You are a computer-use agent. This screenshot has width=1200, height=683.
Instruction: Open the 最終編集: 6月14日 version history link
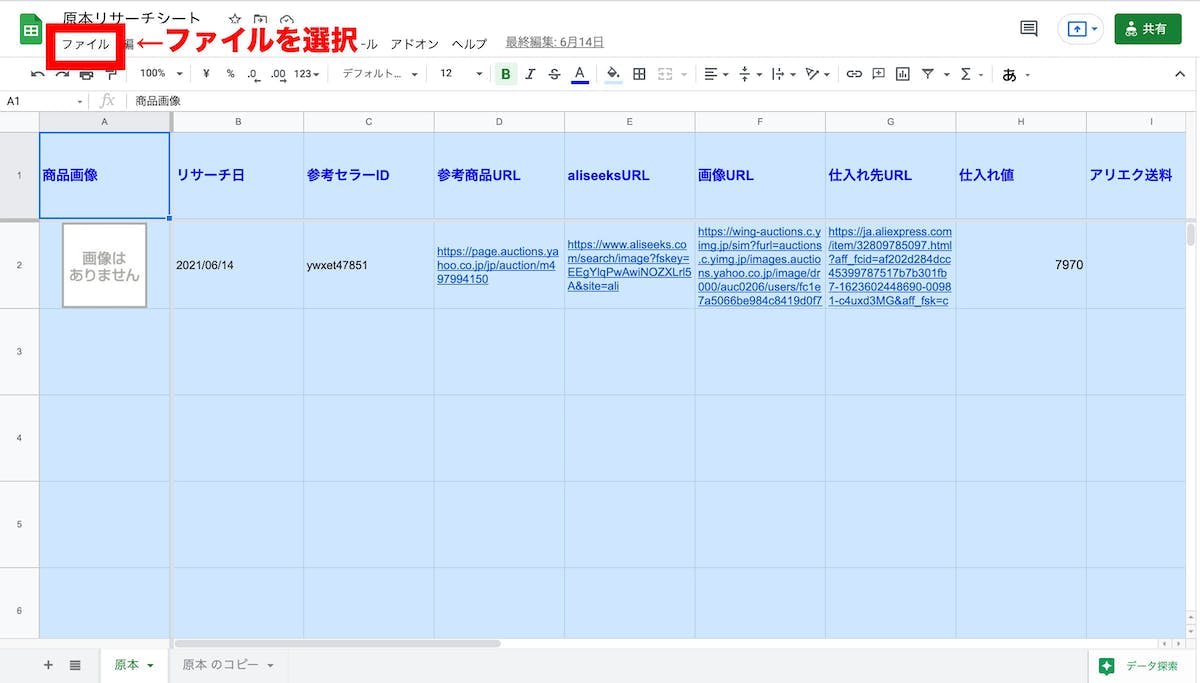coord(554,42)
